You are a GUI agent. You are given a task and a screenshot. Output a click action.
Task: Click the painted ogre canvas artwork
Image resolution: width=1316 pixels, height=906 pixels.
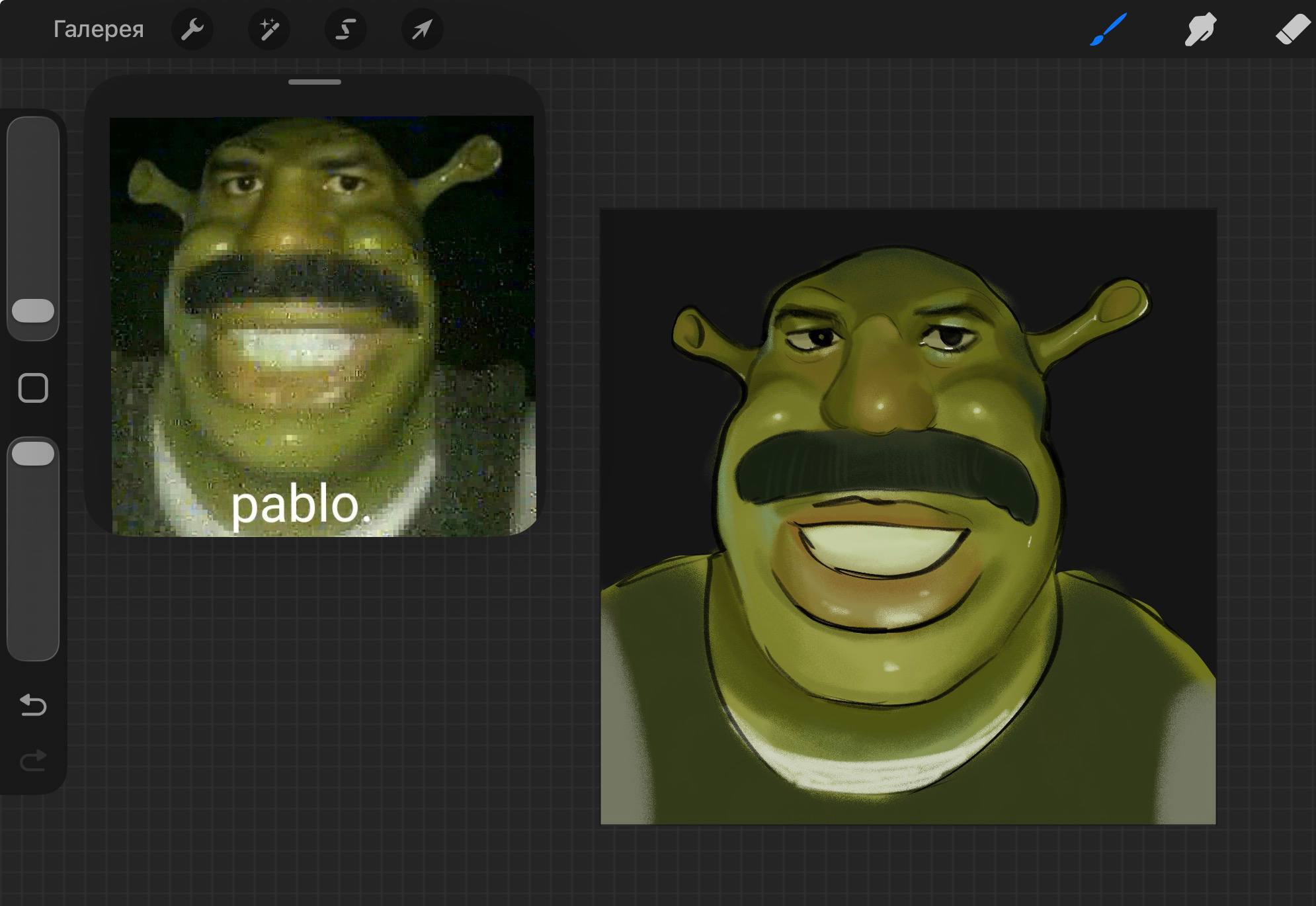pyautogui.click(x=908, y=516)
